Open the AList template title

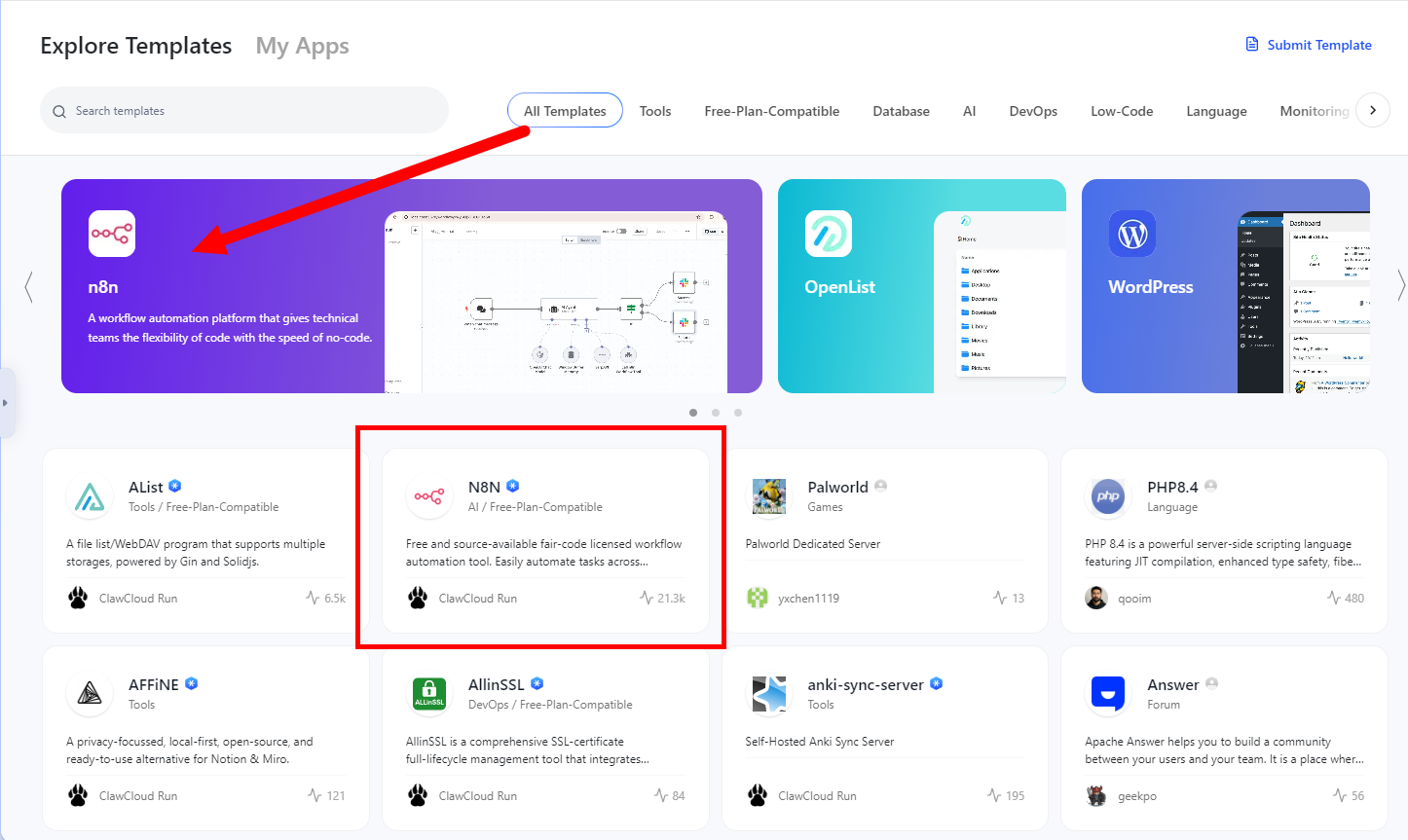point(146,487)
